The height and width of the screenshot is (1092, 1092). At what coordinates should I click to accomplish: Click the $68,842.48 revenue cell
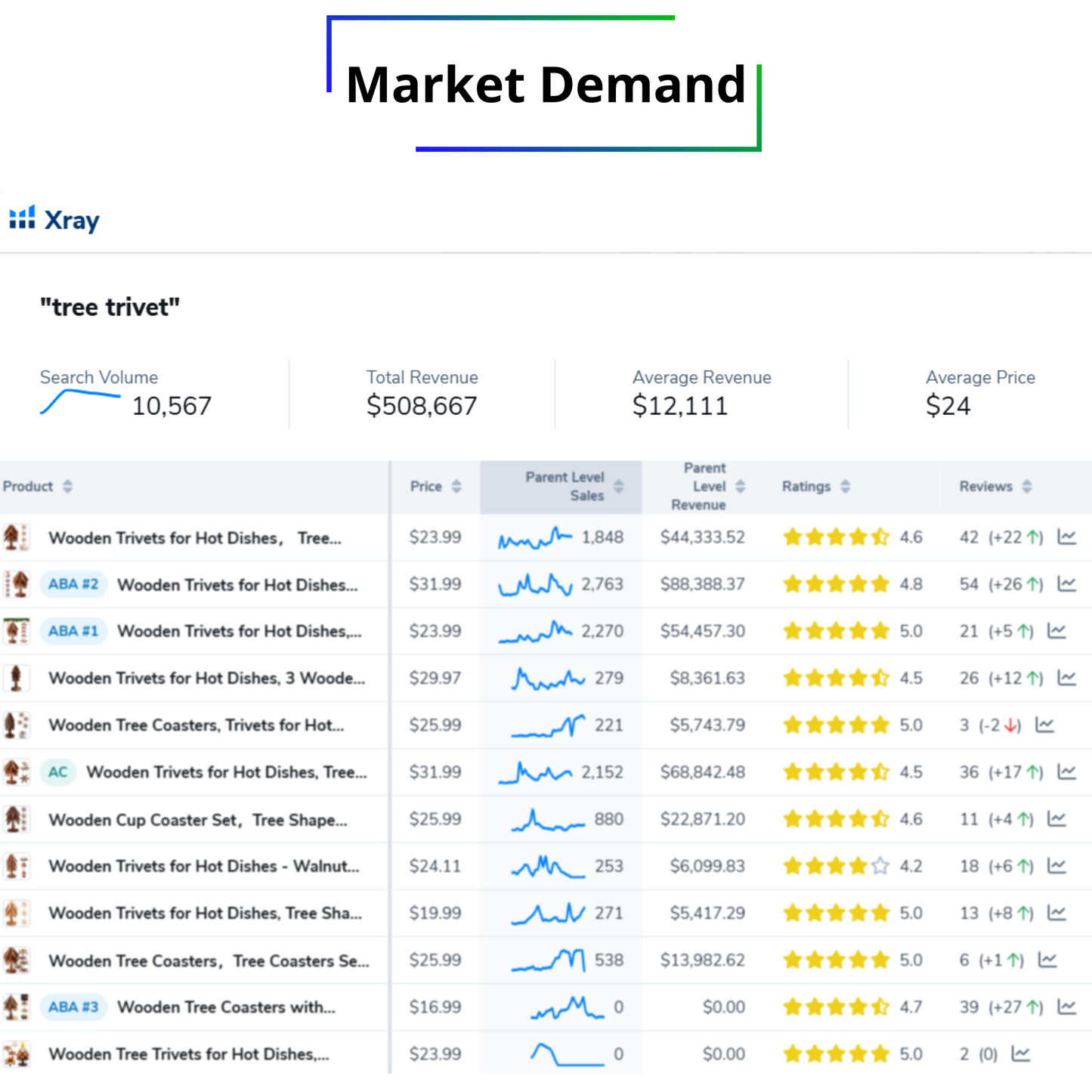coord(702,772)
